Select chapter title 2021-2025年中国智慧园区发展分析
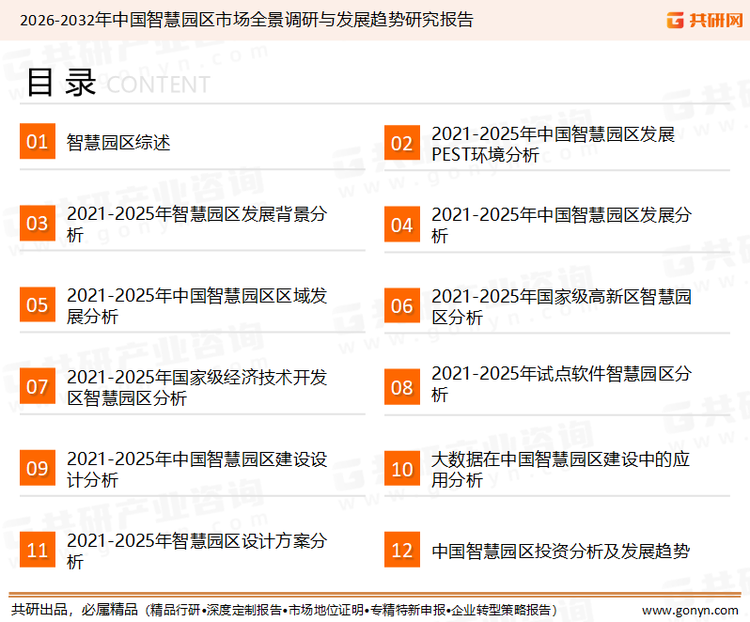The height and width of the screenshot is (622, 750). (562, 225)
